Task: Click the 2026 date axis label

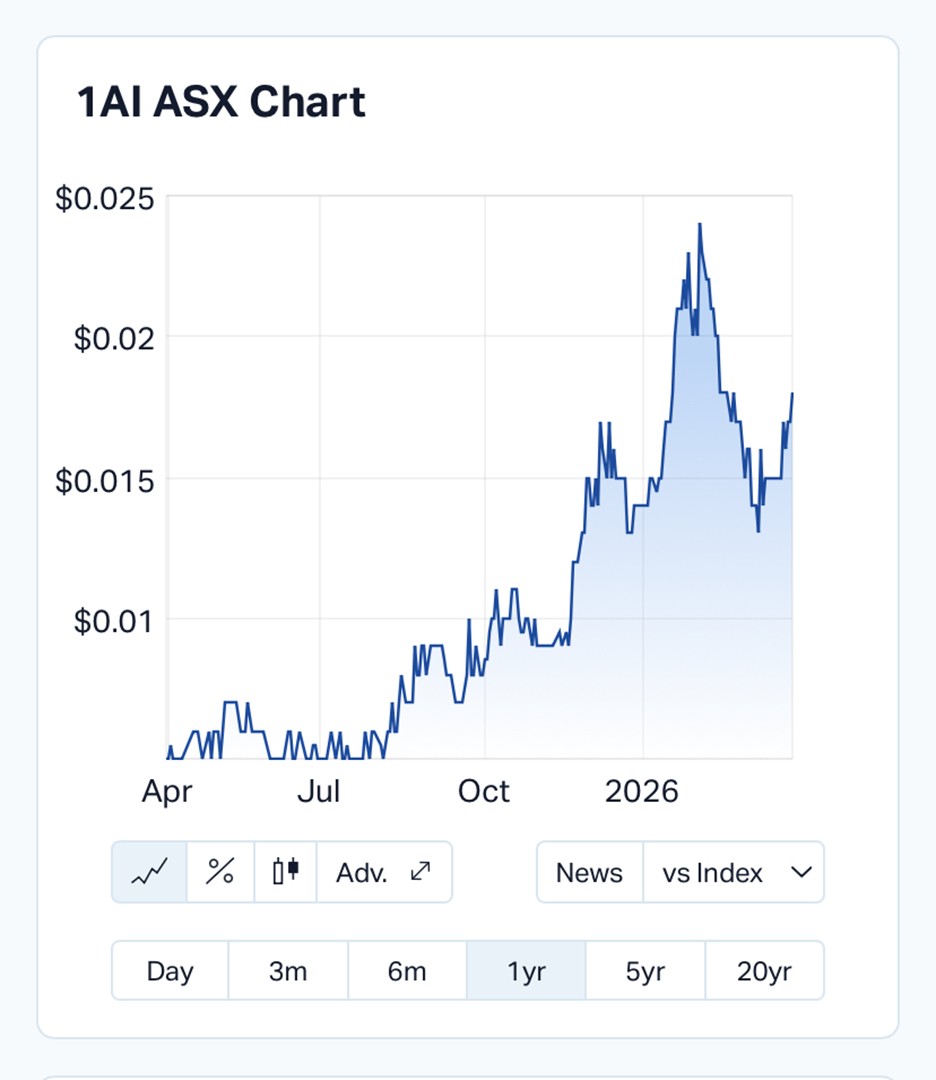Action: pos(642,792)
